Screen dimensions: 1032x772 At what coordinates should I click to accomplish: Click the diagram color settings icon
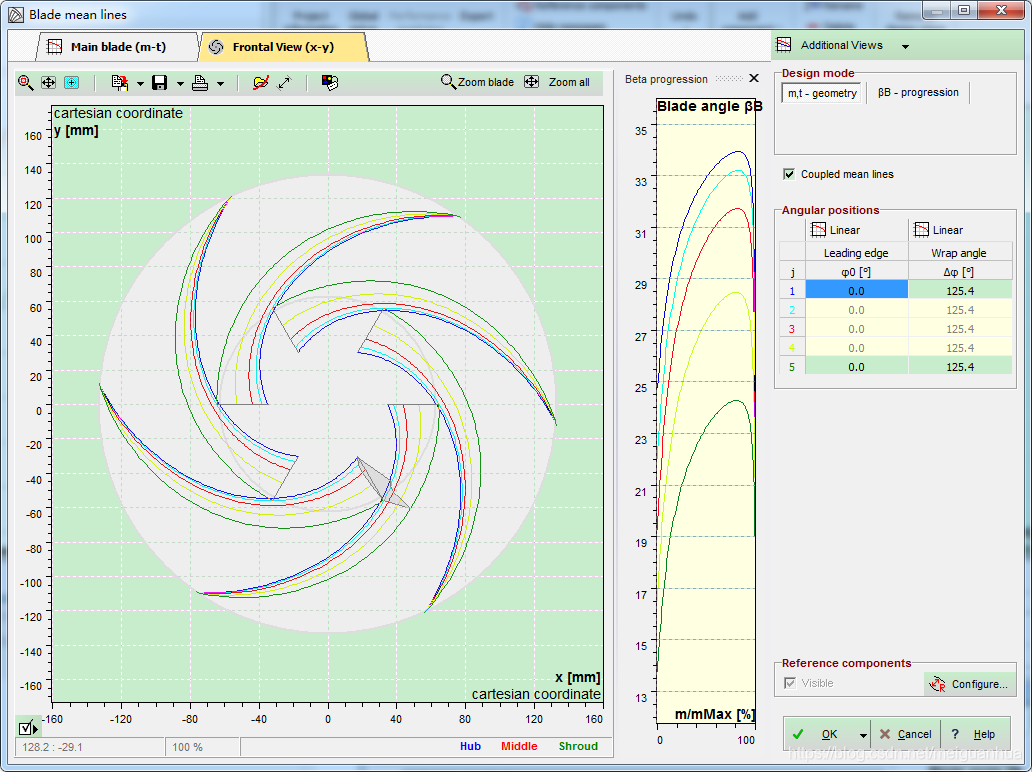tap(329, 82)
